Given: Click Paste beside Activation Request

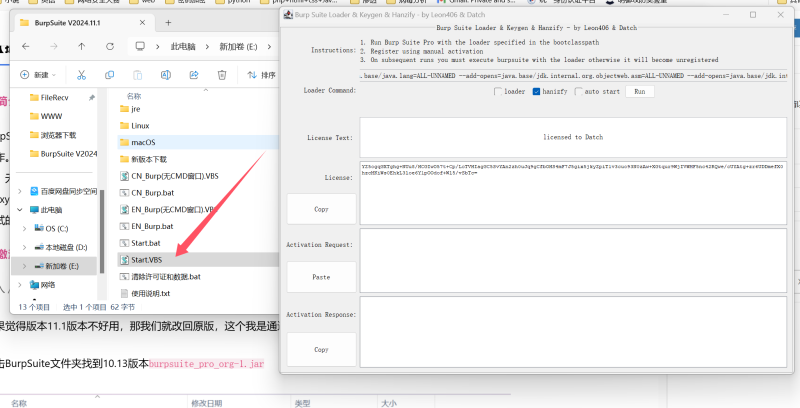Looking at the screenshot, I should pos(321,276).
